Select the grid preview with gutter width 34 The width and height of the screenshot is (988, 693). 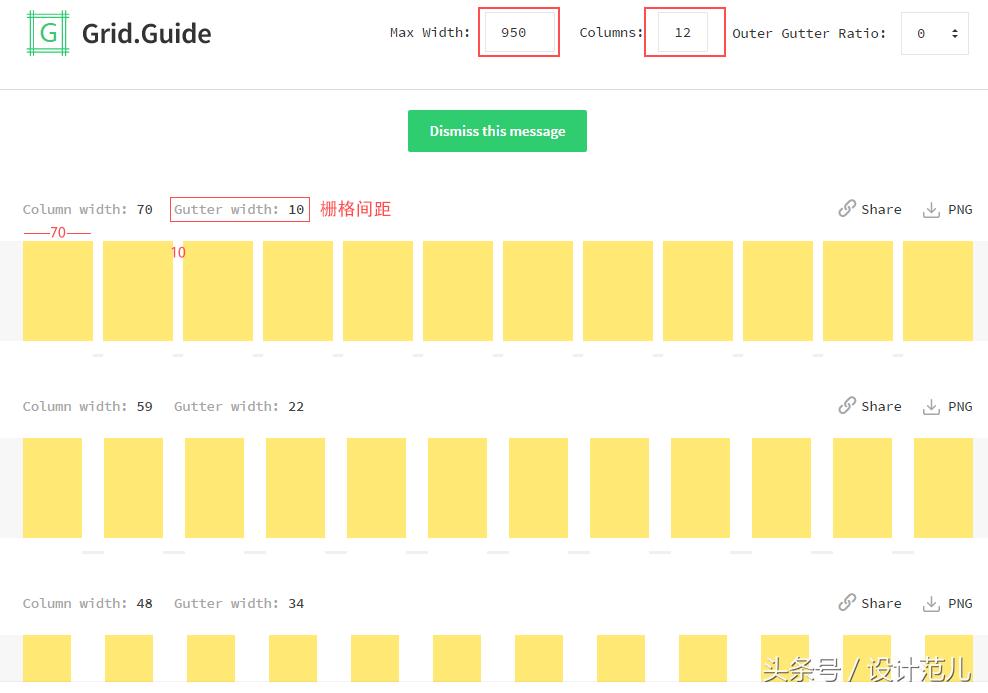pos(497,658)
